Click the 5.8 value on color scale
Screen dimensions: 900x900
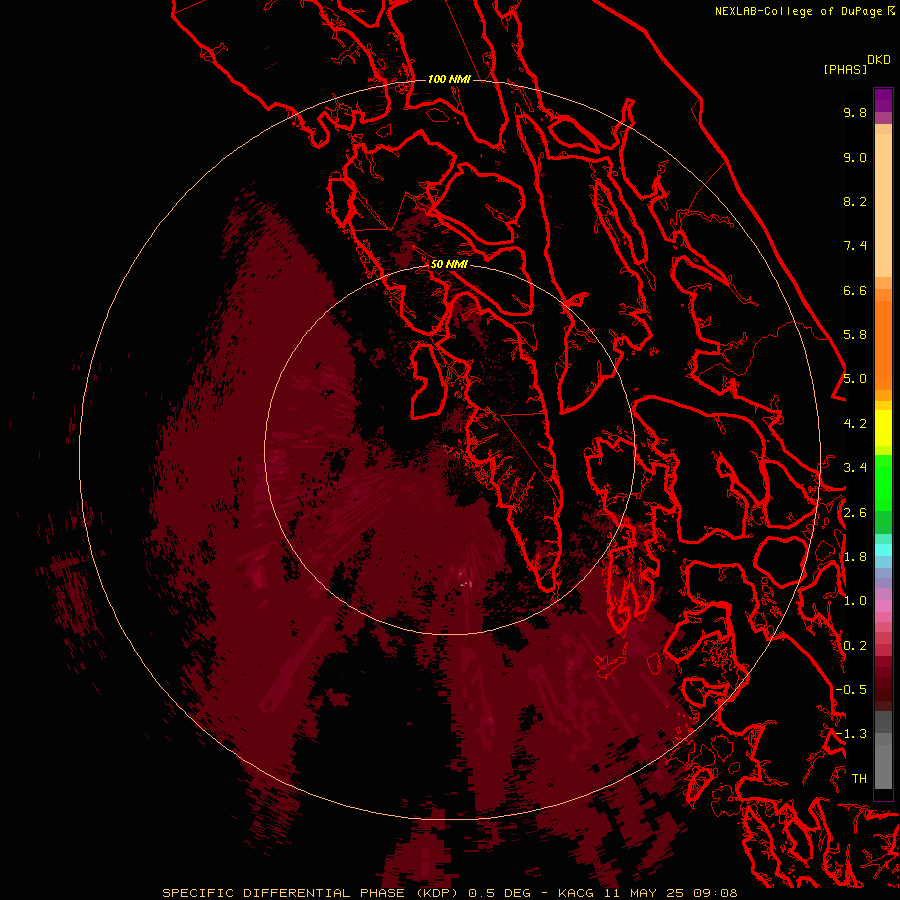pyautogui.click(x=855, y=335)
